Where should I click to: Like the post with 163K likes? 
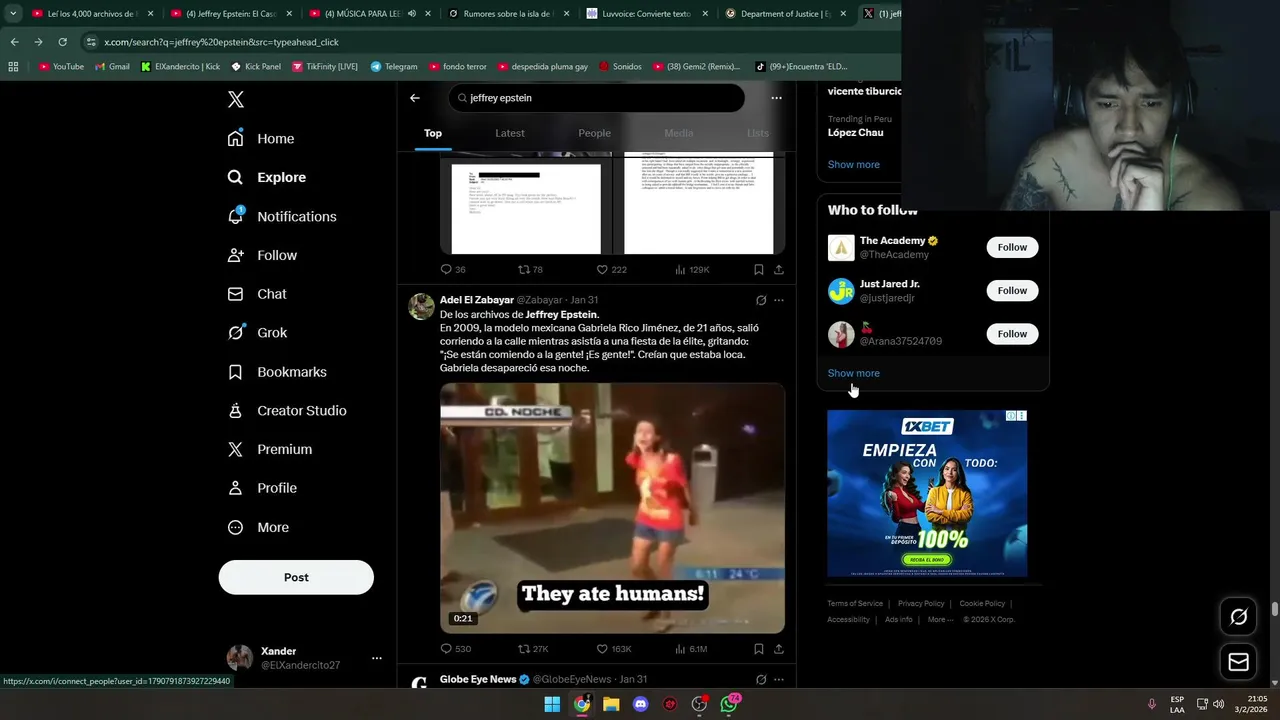coord(614,649)
